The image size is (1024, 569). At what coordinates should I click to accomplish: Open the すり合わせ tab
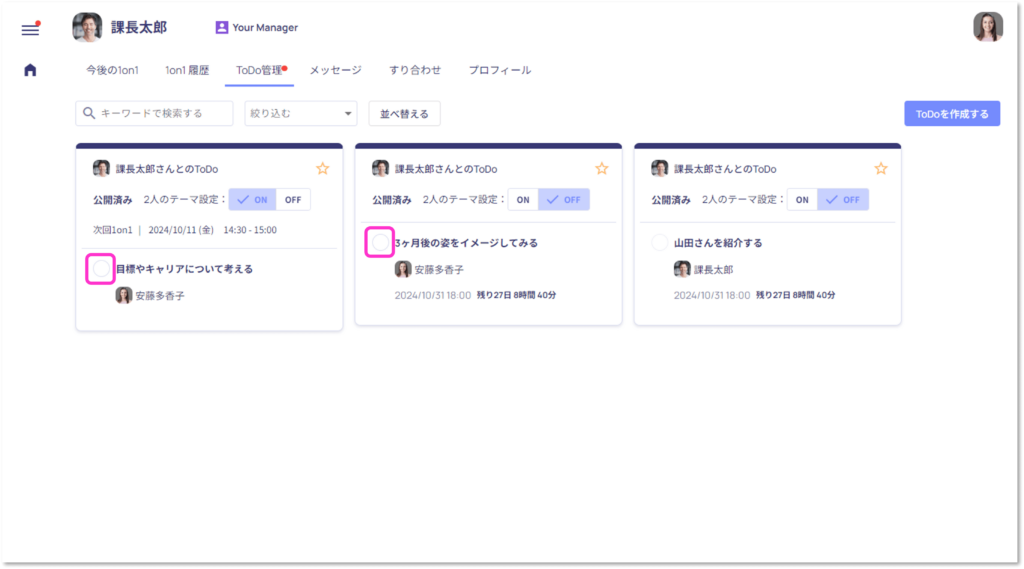[415, 70]
